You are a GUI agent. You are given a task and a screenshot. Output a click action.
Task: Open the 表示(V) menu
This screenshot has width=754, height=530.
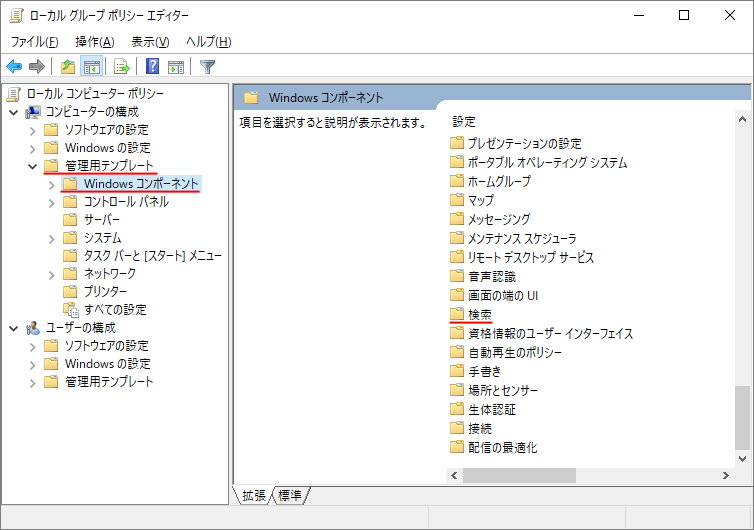pos(150,42)
